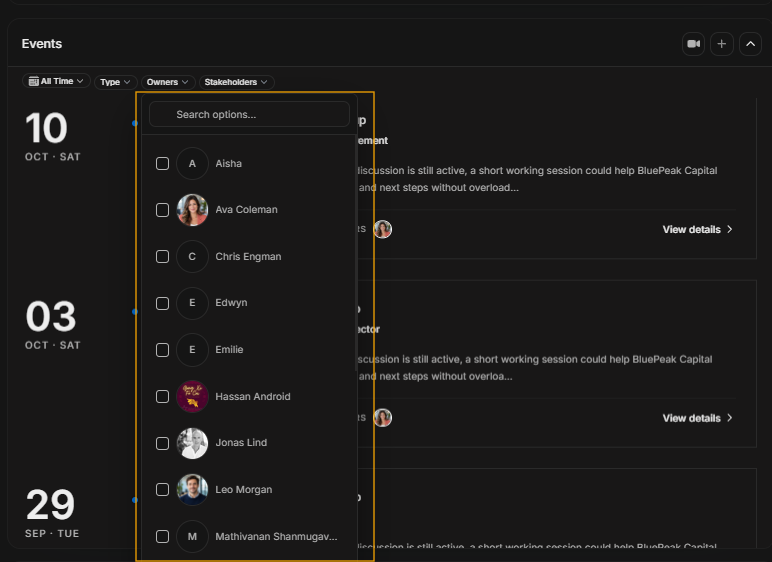Image resolution: width=772 pixels, height=562 pixels.
Task: Click the calendar icon in All Time filter
Action: 33,81
